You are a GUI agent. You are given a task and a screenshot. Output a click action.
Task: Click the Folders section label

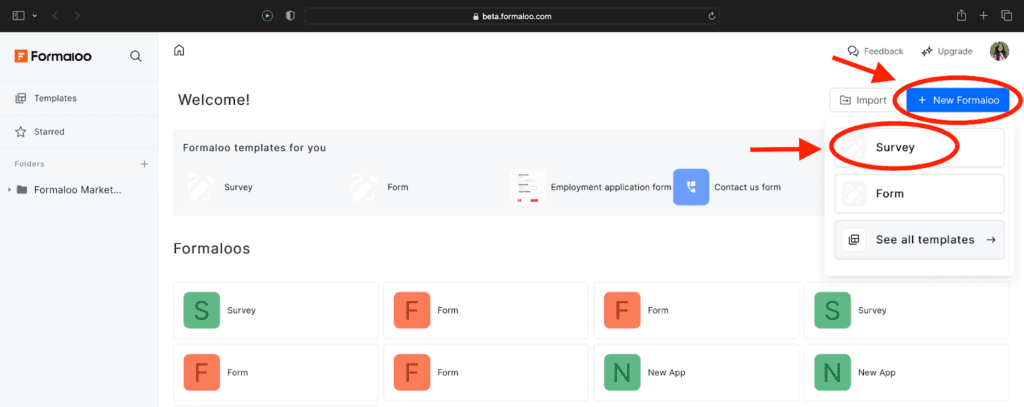pyautogui.click(x=29, y=164)
